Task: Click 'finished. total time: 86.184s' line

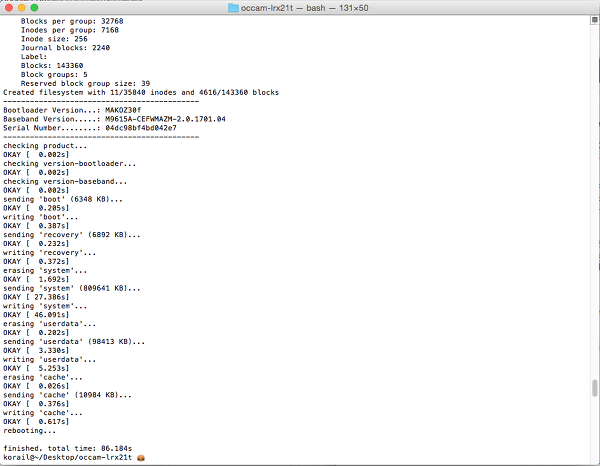Action: coord(67,448)
